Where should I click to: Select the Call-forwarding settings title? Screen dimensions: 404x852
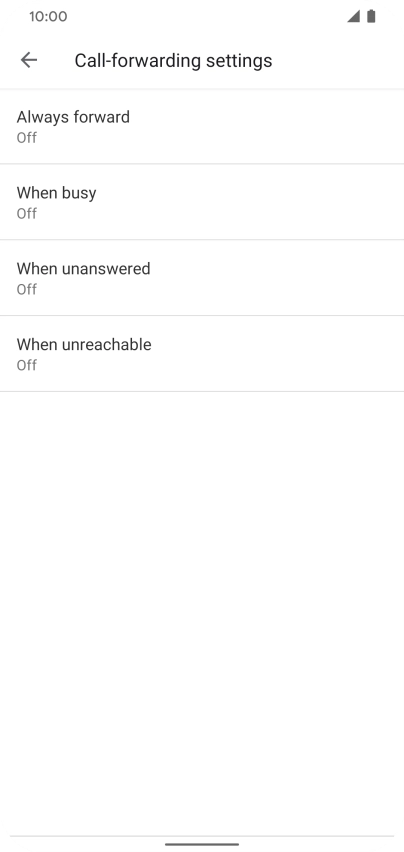tap(173, 60)
